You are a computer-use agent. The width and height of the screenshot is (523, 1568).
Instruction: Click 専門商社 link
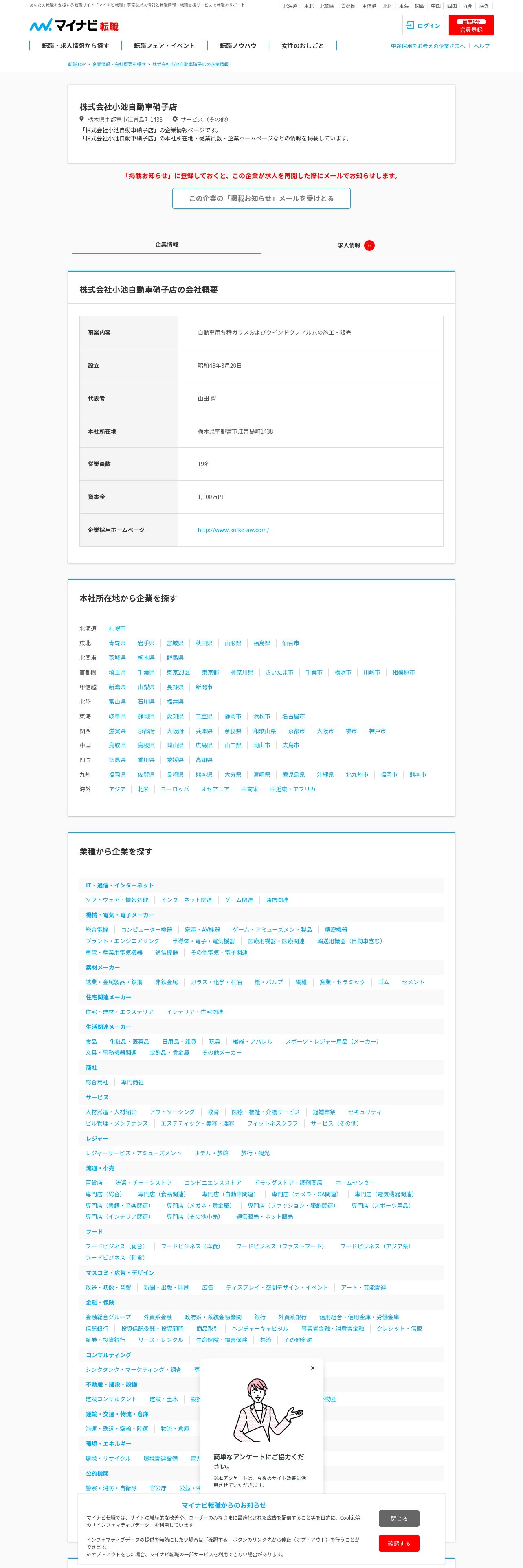132,1083
